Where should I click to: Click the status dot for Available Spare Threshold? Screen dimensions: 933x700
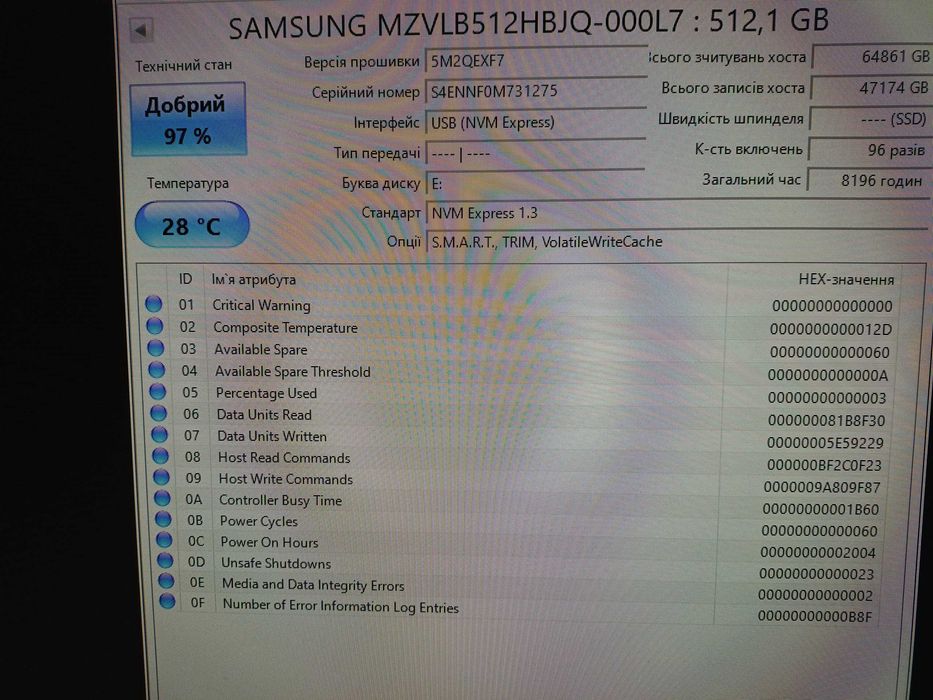(x=156, y=370)
